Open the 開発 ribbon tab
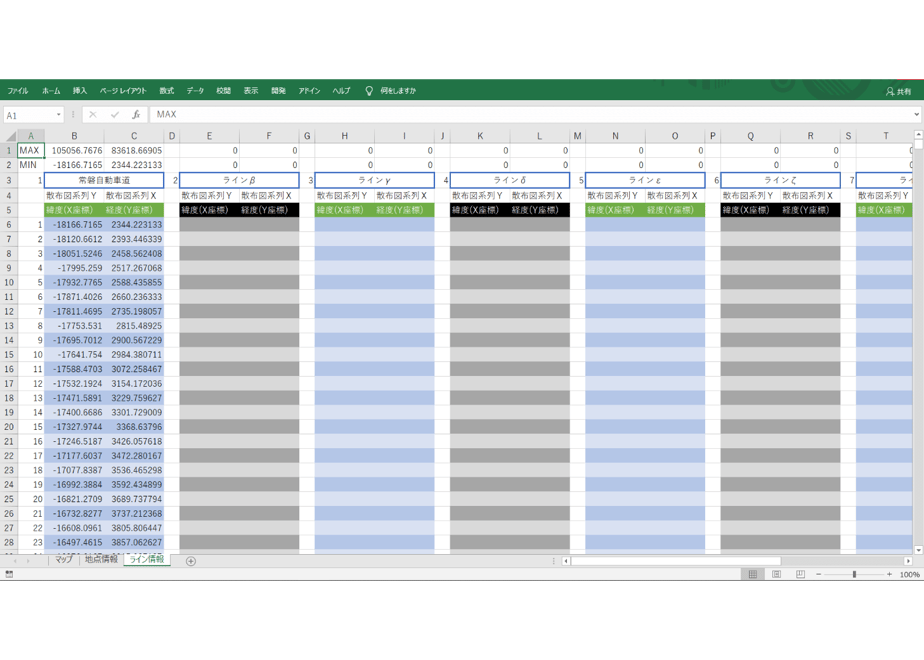Viewport: 924px width, 660px height. 278,91
